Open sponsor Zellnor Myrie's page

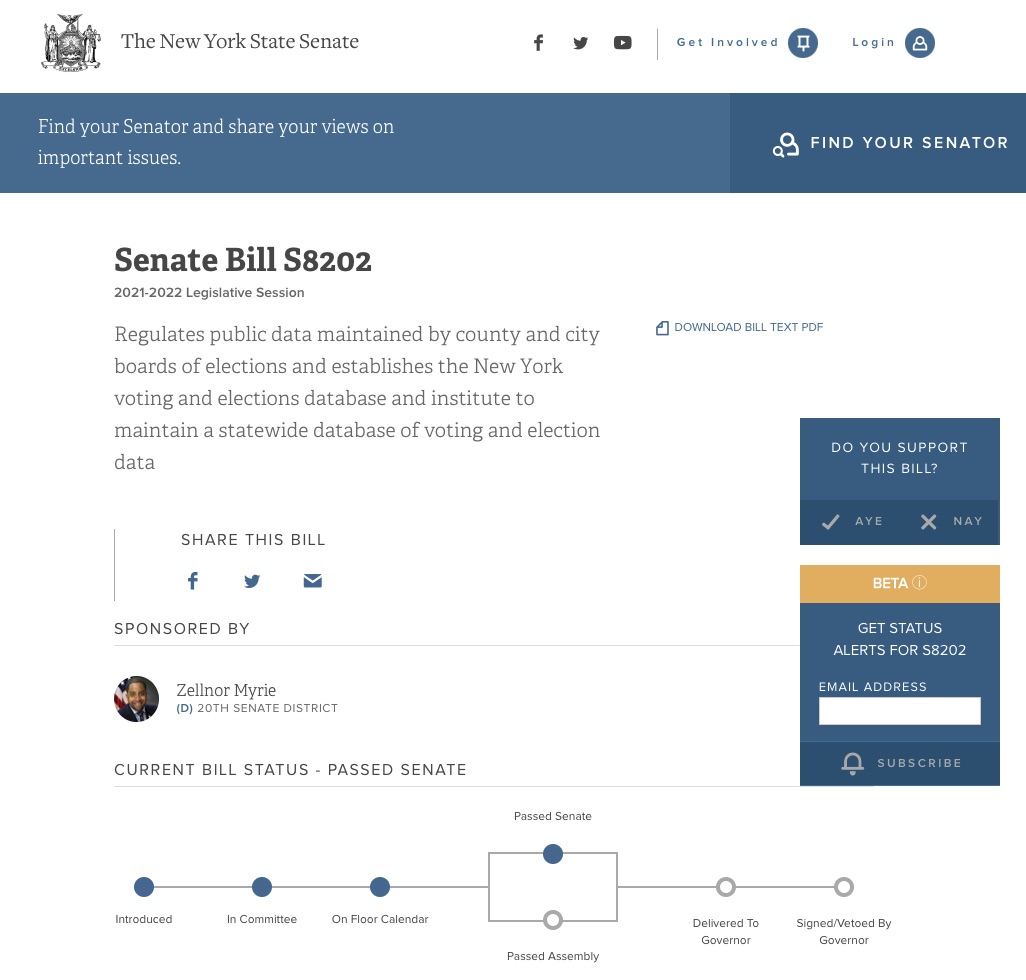pyautogui.click(x=226, y=690)
